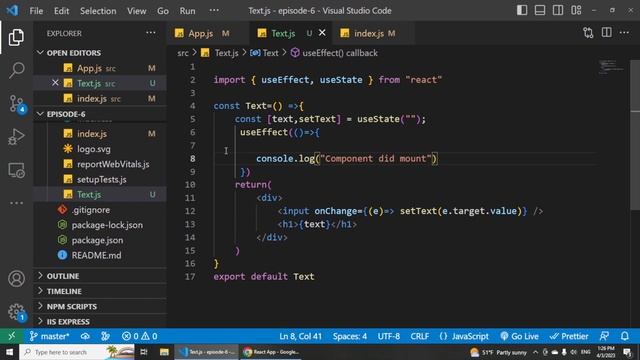Click Windows taskbar search box
This screenshot has width=640, height=360.
[77, 352]
